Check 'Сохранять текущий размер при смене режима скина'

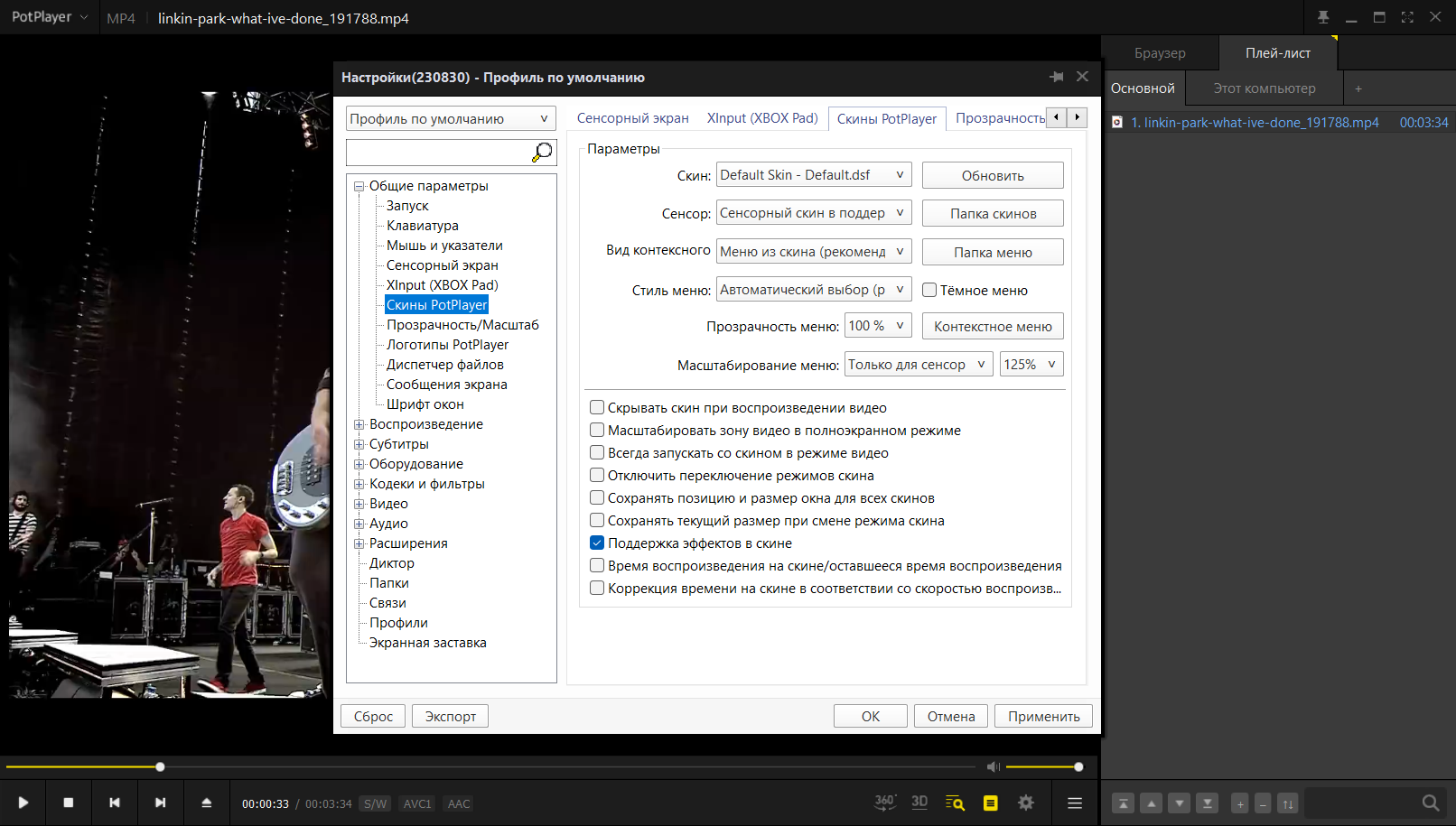click(597, 520)
